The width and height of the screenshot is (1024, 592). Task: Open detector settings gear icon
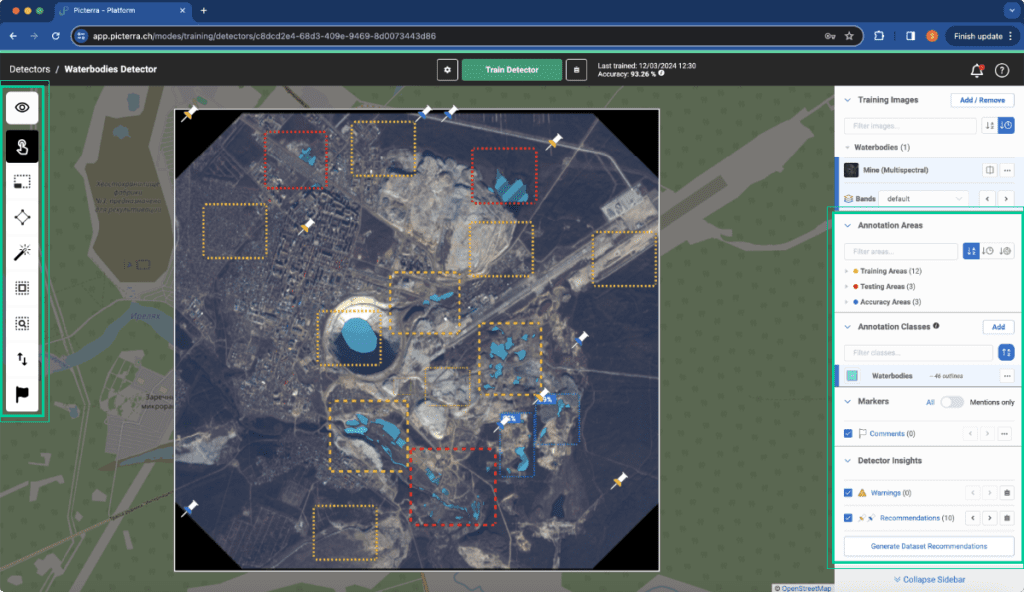(447, 70)
